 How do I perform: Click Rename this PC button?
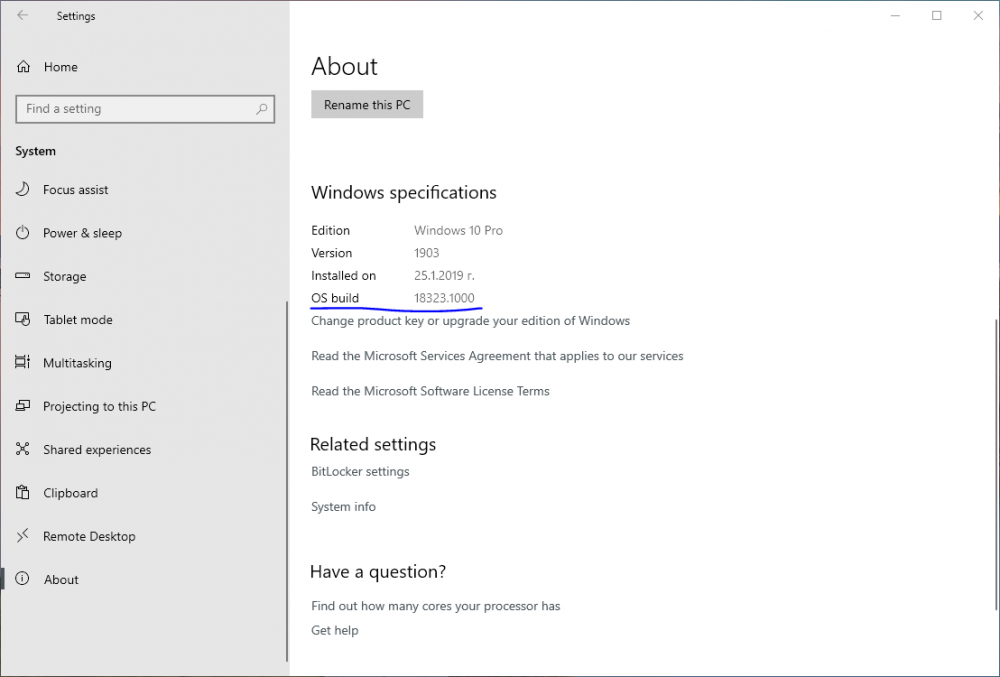click(367, 105)
